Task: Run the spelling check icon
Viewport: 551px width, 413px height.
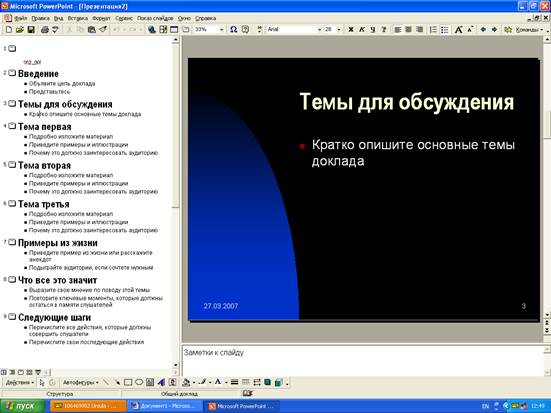Action: pos(55,30)
